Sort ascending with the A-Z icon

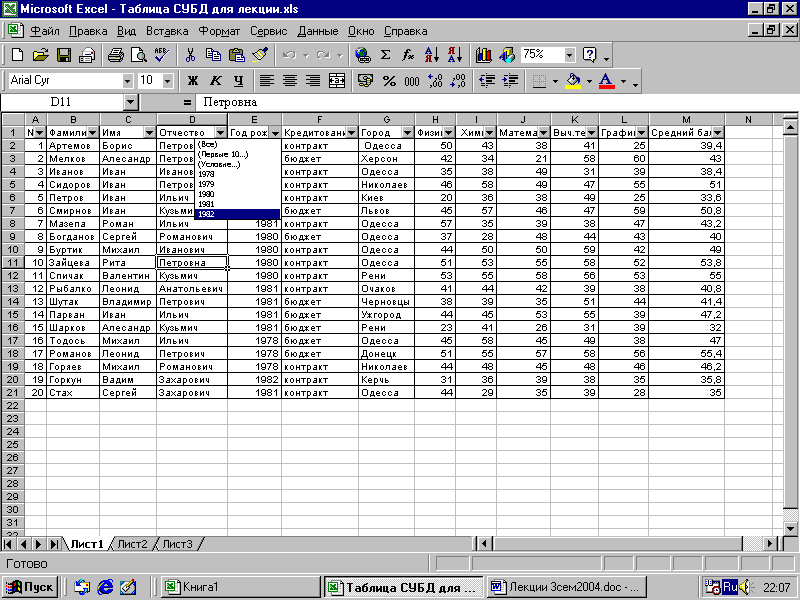pyautogui.click(x=432, y=55)
